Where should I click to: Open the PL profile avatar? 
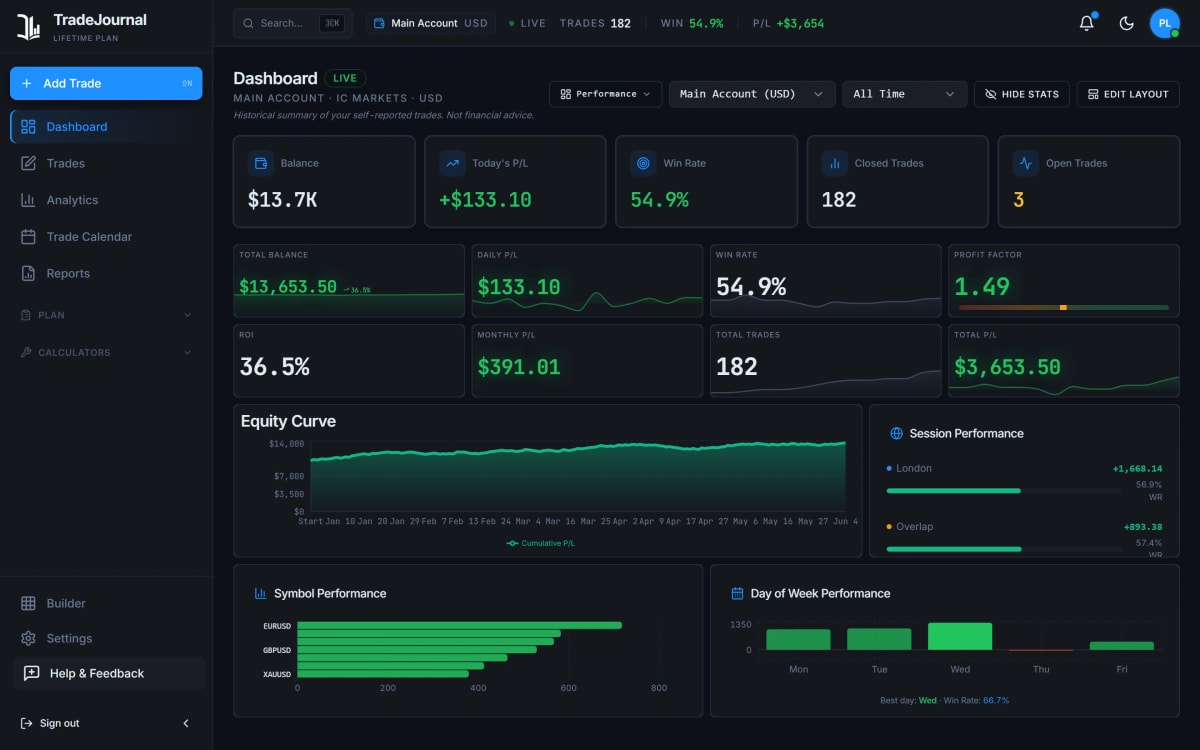click(1164, 23)
